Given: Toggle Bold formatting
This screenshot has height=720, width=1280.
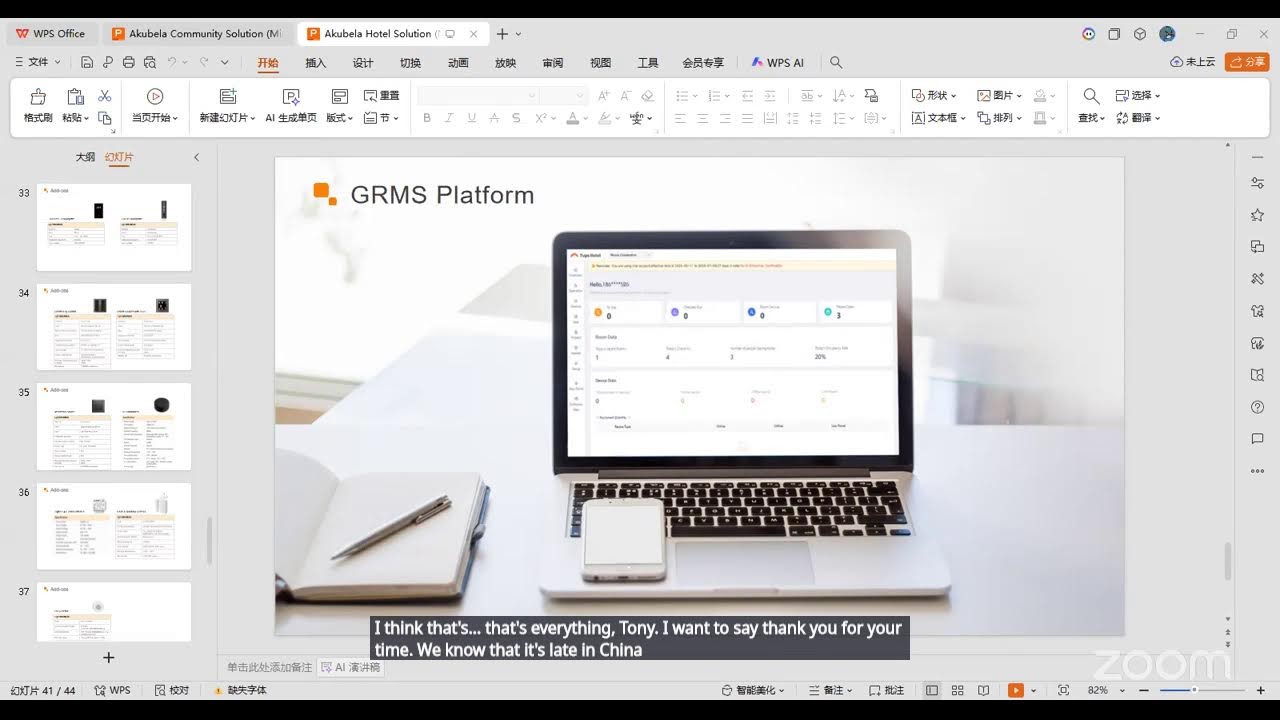Looking at the screenshot, I should coord(427,118).
